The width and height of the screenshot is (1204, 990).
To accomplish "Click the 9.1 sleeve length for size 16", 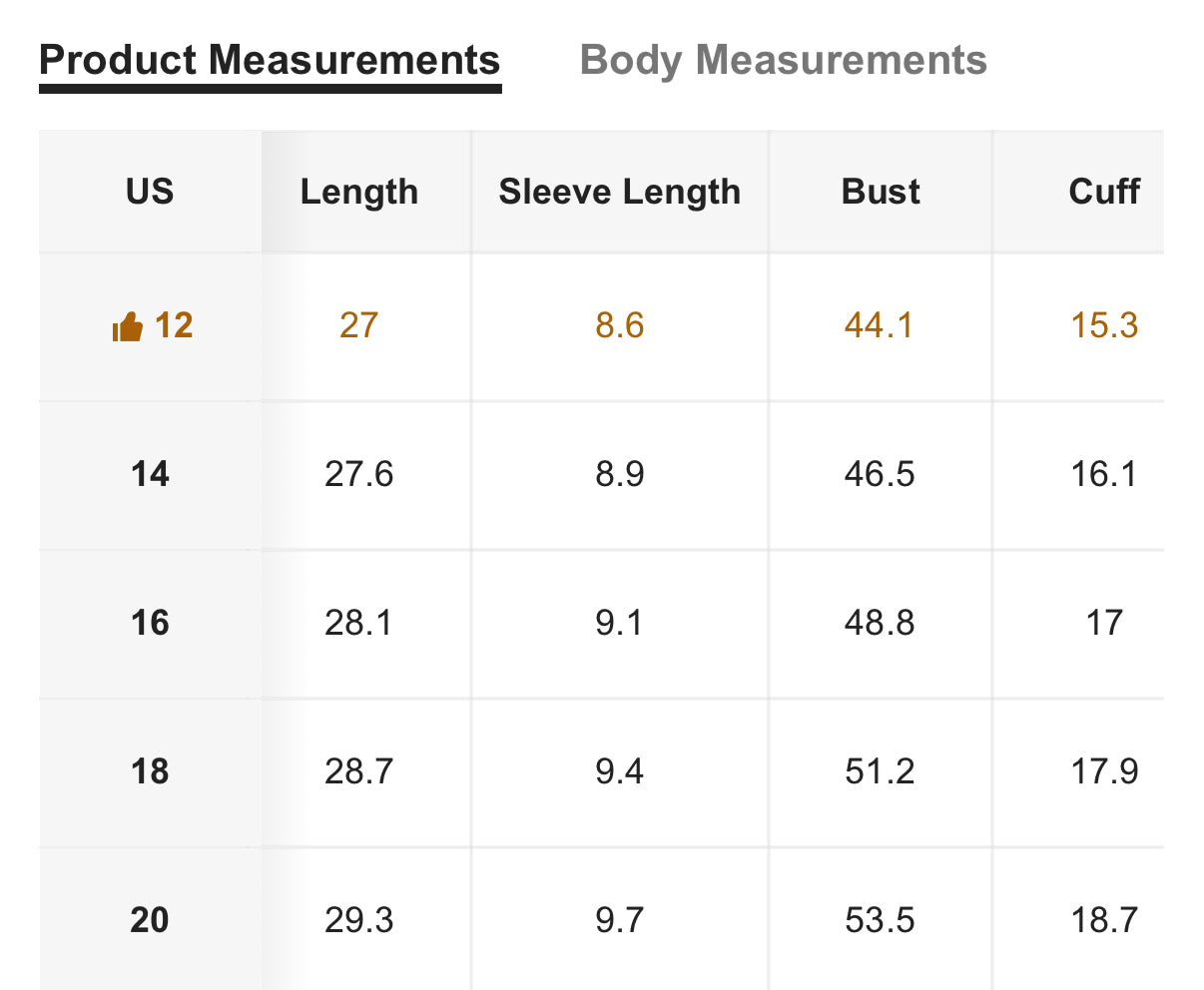I will pos(620,623).
